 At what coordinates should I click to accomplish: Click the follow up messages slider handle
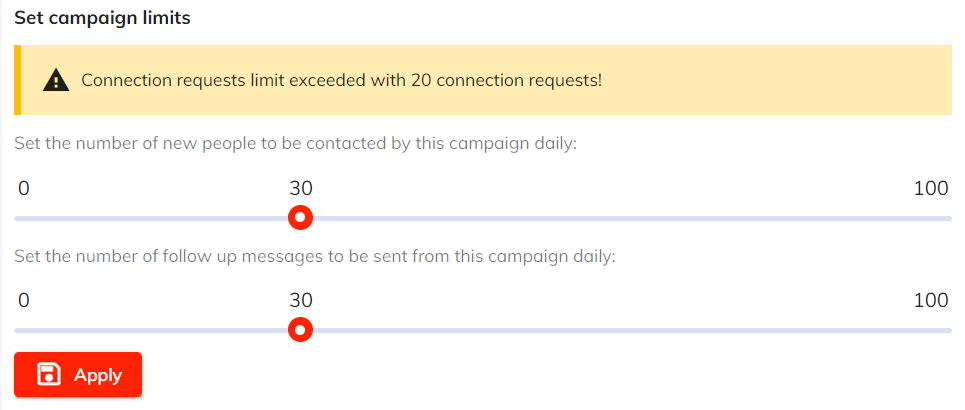click(x=300, y=329)
